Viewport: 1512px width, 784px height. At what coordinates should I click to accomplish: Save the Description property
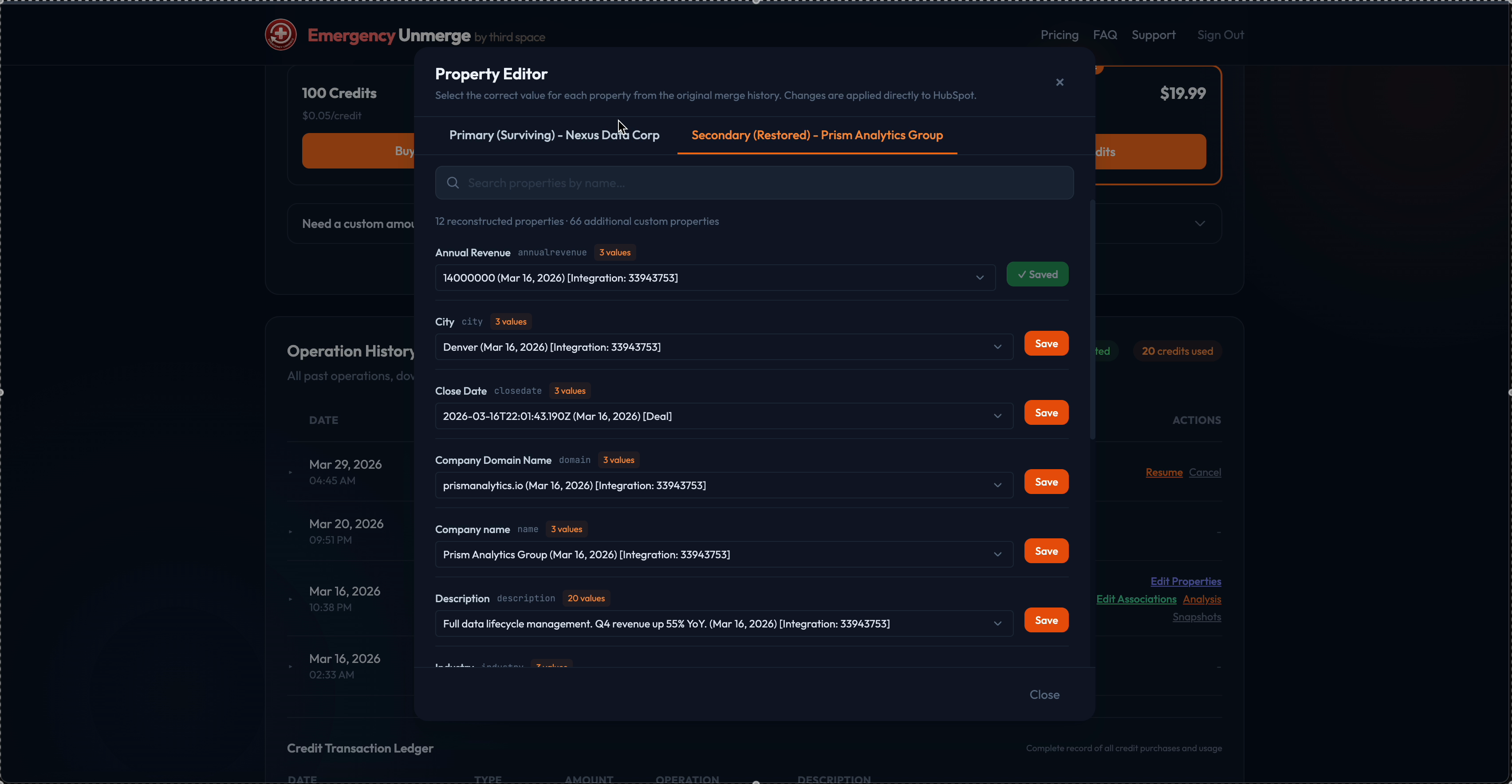[1046, 620]
